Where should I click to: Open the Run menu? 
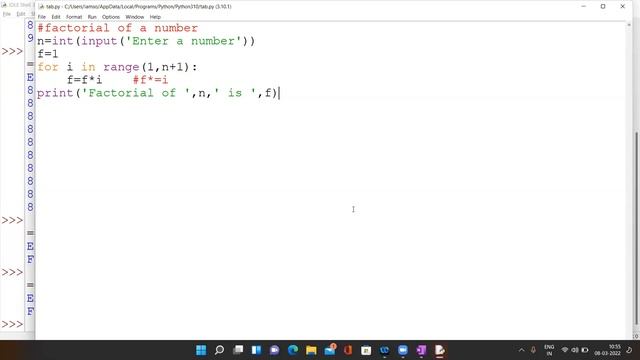92,17
